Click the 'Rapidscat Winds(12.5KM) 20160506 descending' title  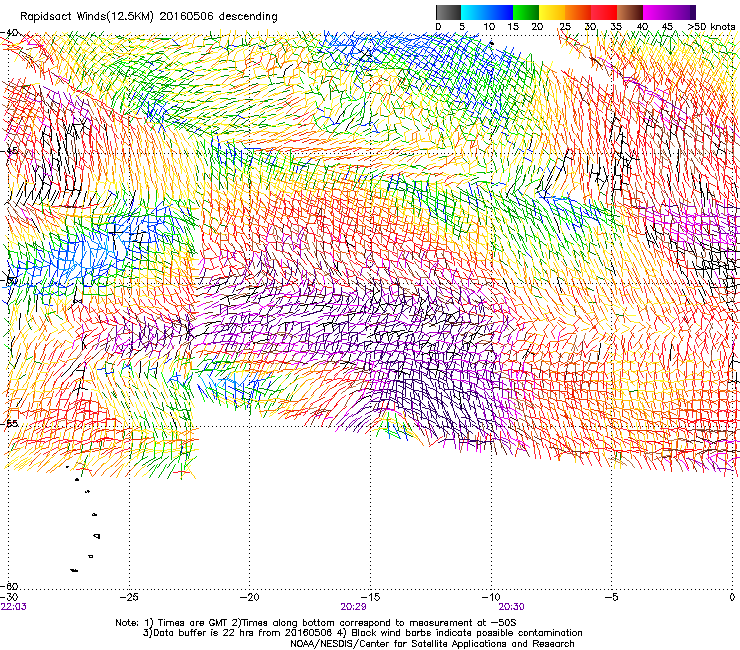[149, 17]
